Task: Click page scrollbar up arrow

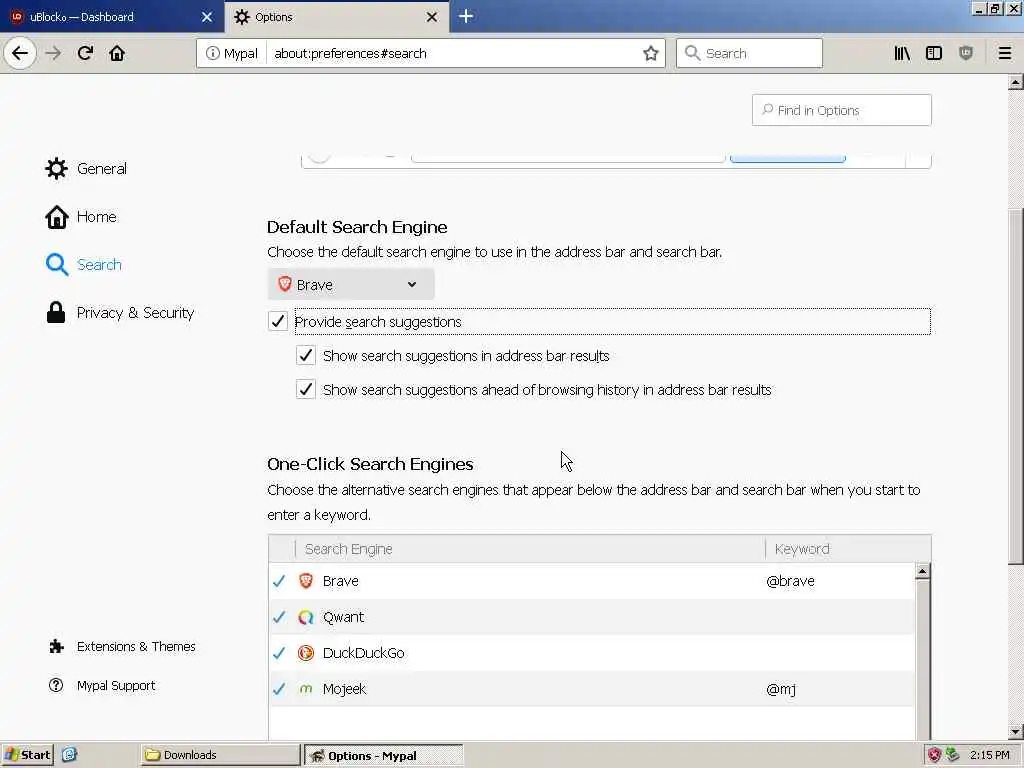Action: 1016,82
